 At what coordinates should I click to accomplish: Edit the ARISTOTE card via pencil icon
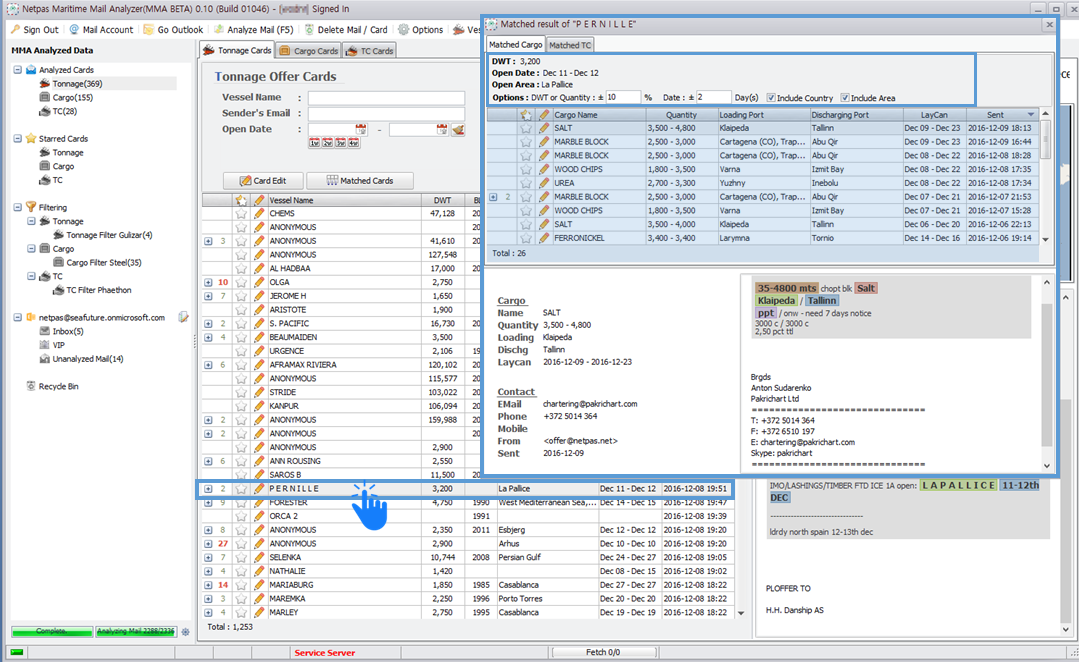(259, 310)
